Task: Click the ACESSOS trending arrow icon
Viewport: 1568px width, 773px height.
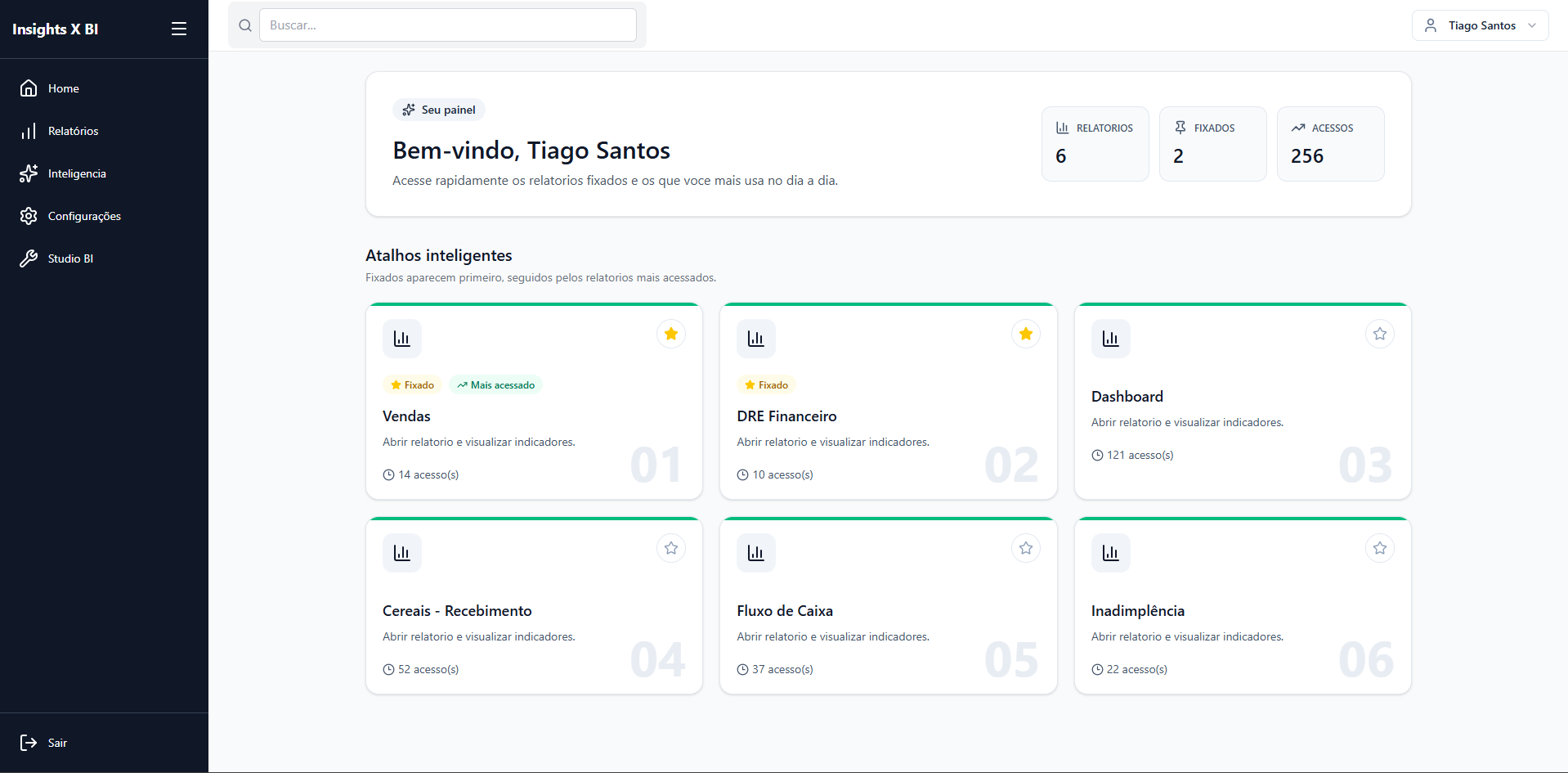Action: (x=1297, y=128)
